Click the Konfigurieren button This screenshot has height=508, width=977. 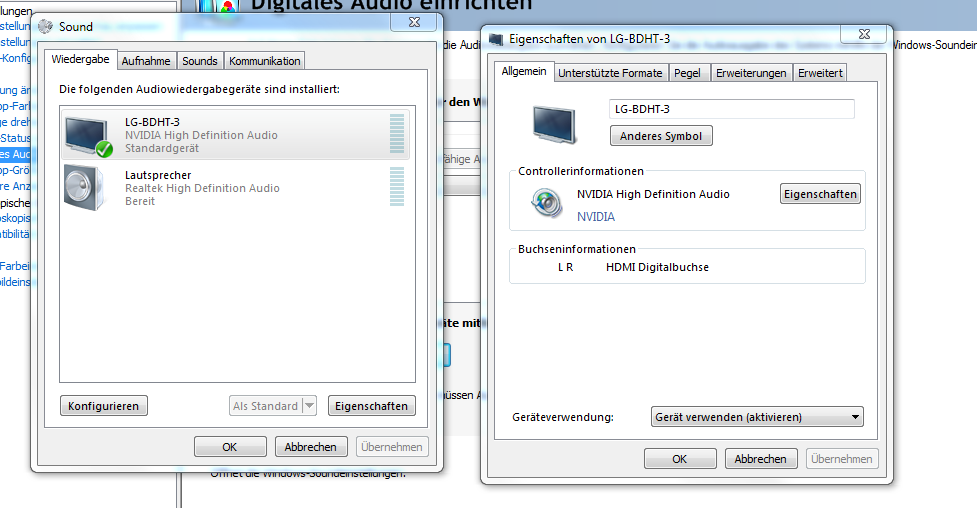click(103, 406)
